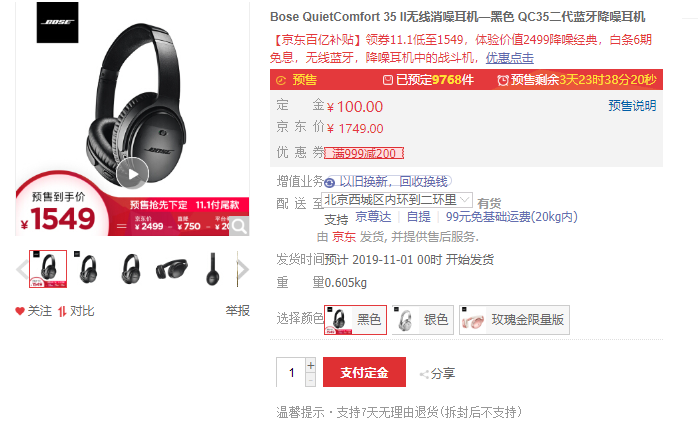The height and width of the screenshot is (432, 698).
Task: Select the 银色 color option
Action: pyautogui.click(x=422, y=320)
